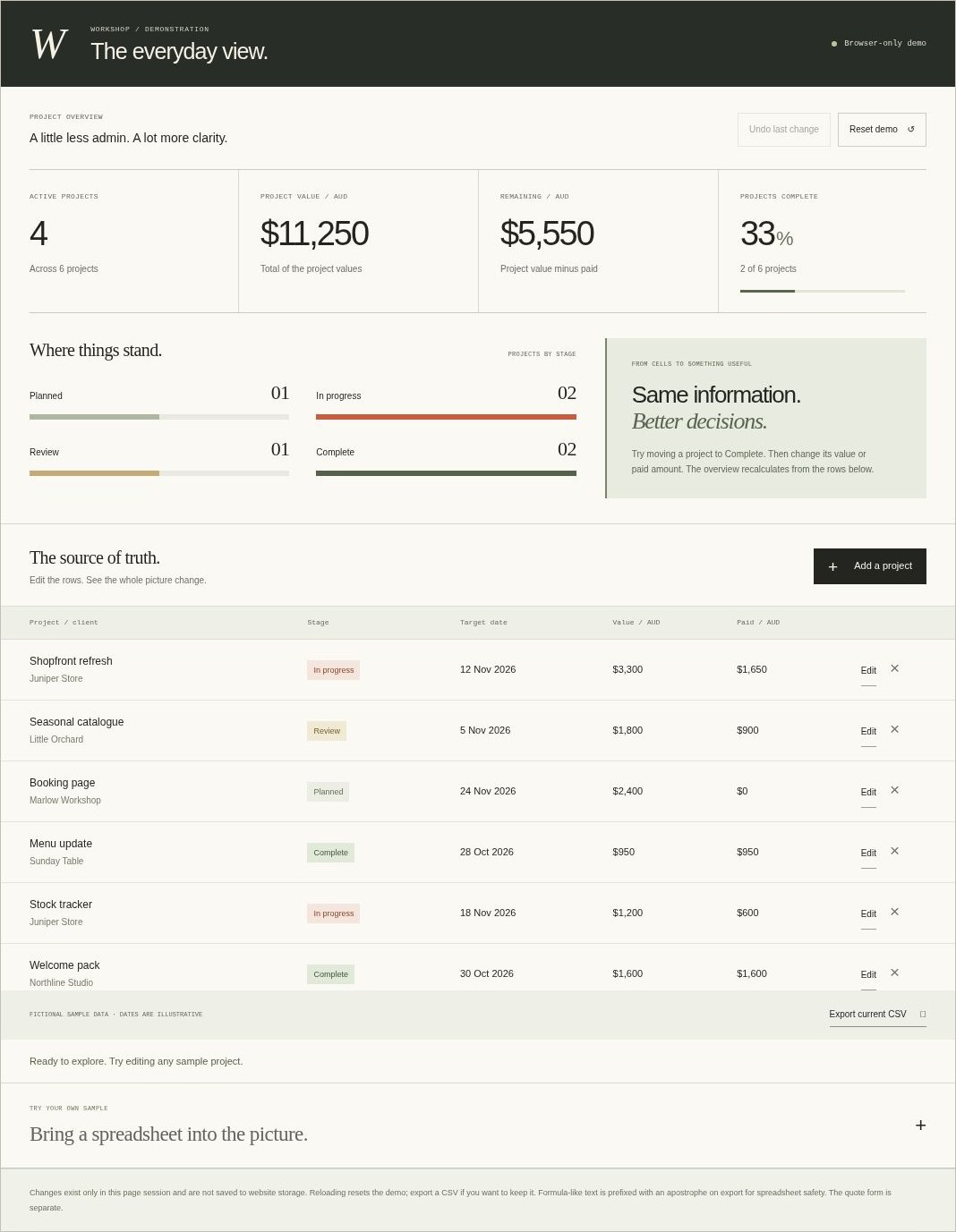Screen dimensions: 956x1232
Task: Select Target date column header
Action: pyautogui.click(x=483, y=622)
